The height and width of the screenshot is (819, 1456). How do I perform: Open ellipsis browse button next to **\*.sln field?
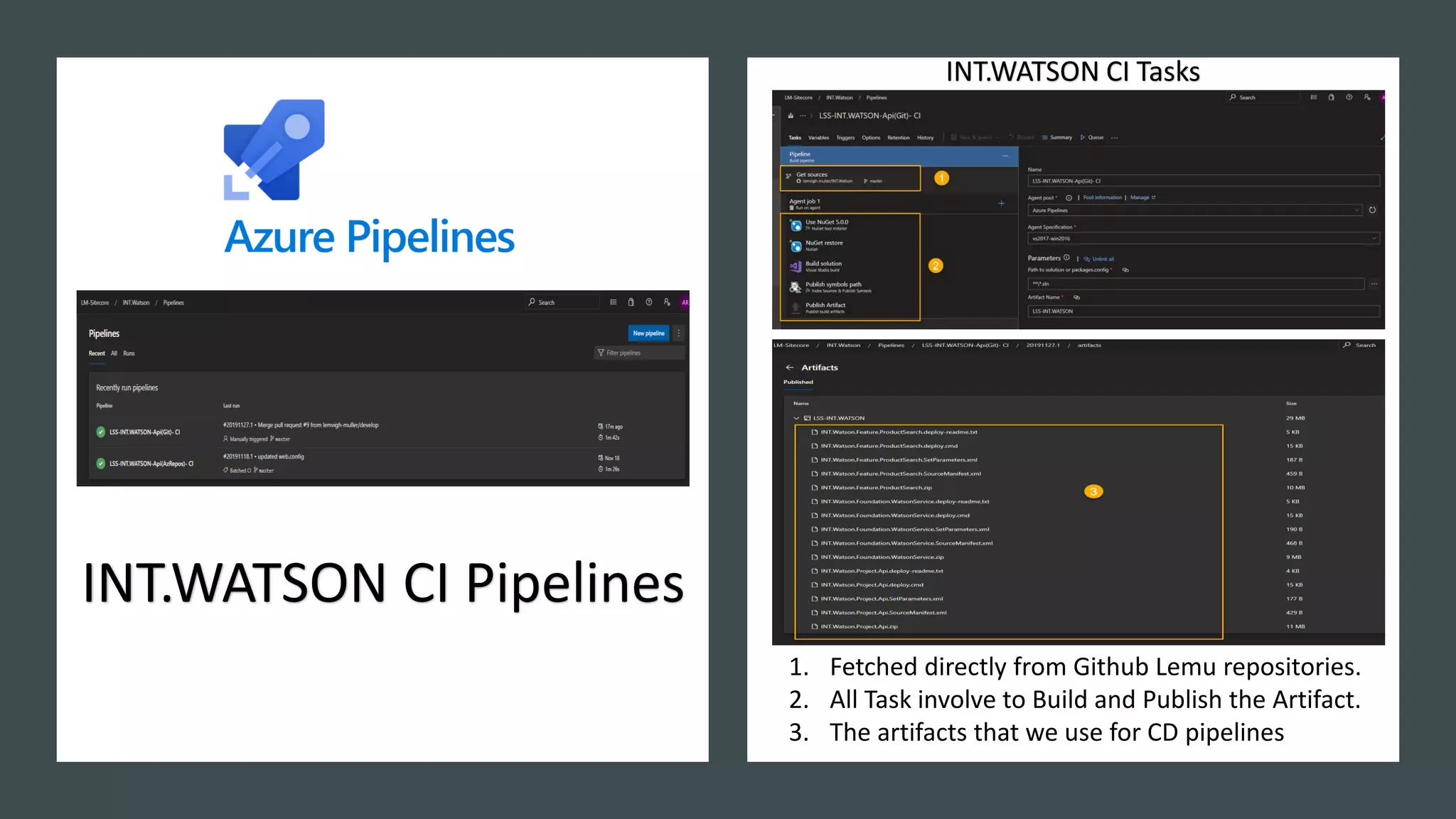(x=1374, y=284)
